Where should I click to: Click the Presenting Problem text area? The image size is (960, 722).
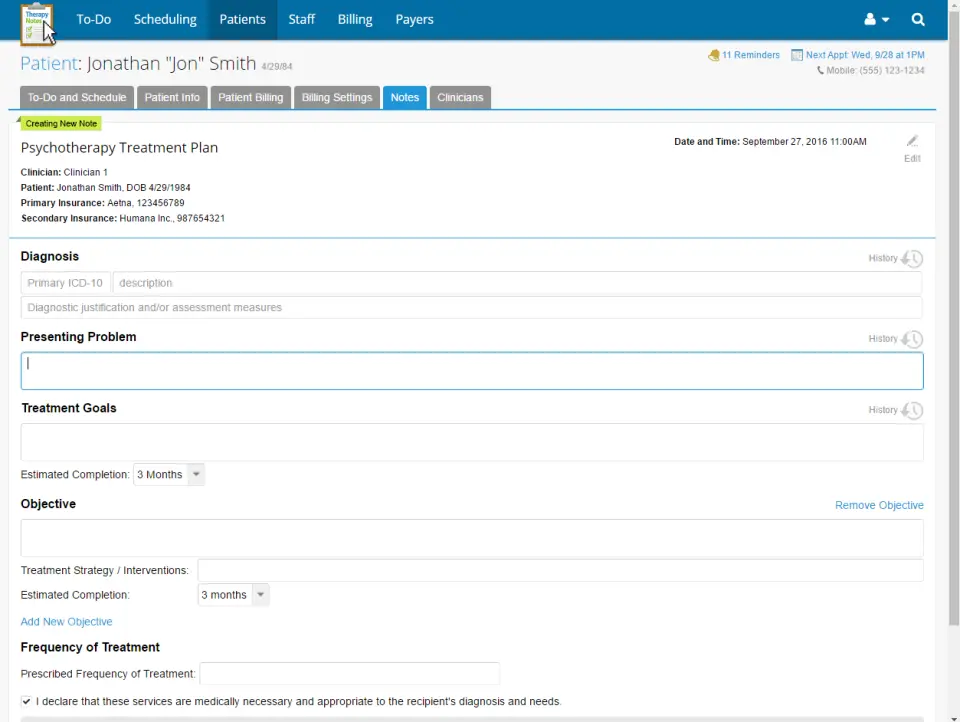(471, 371)
